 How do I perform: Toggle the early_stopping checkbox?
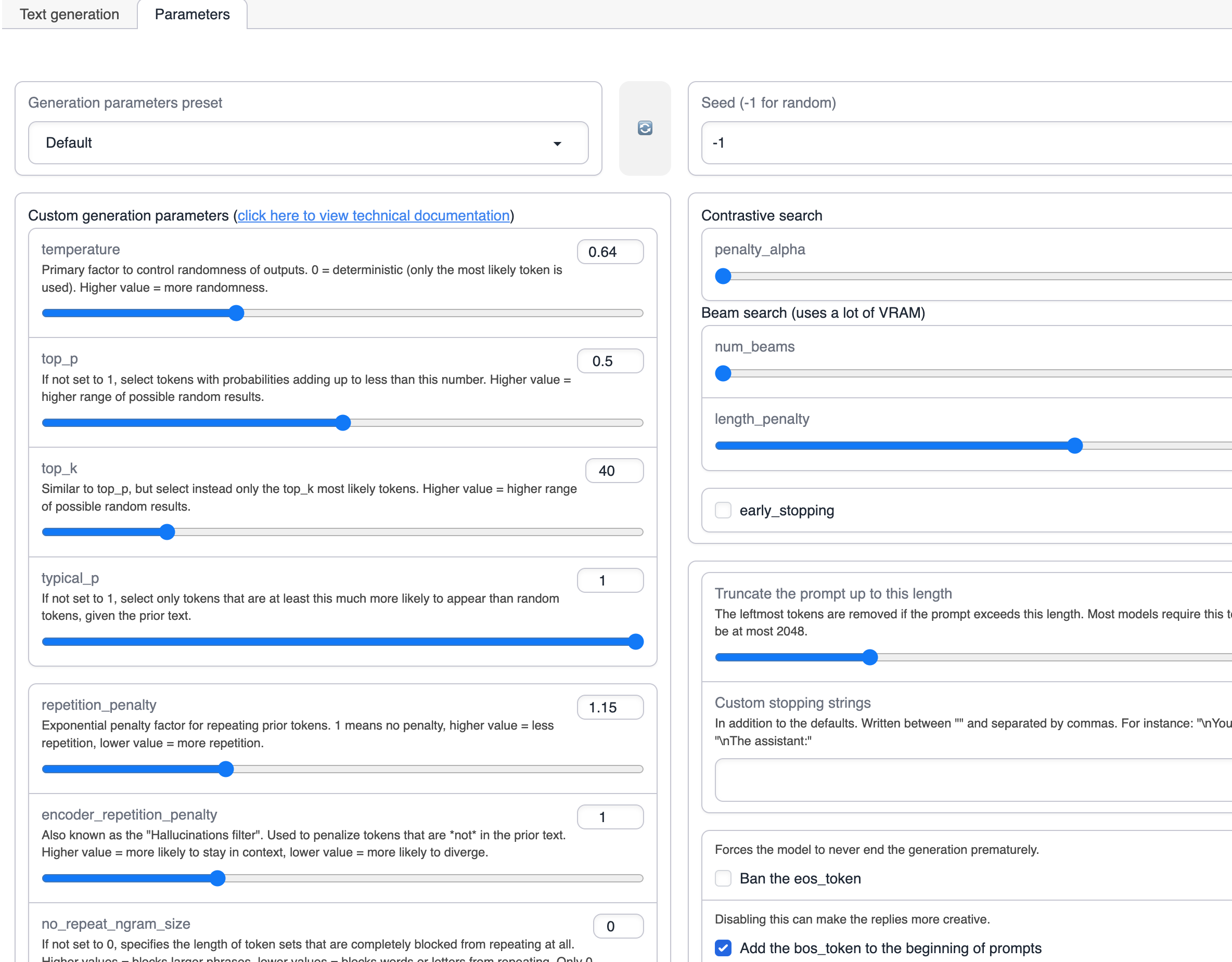[723, 510]
